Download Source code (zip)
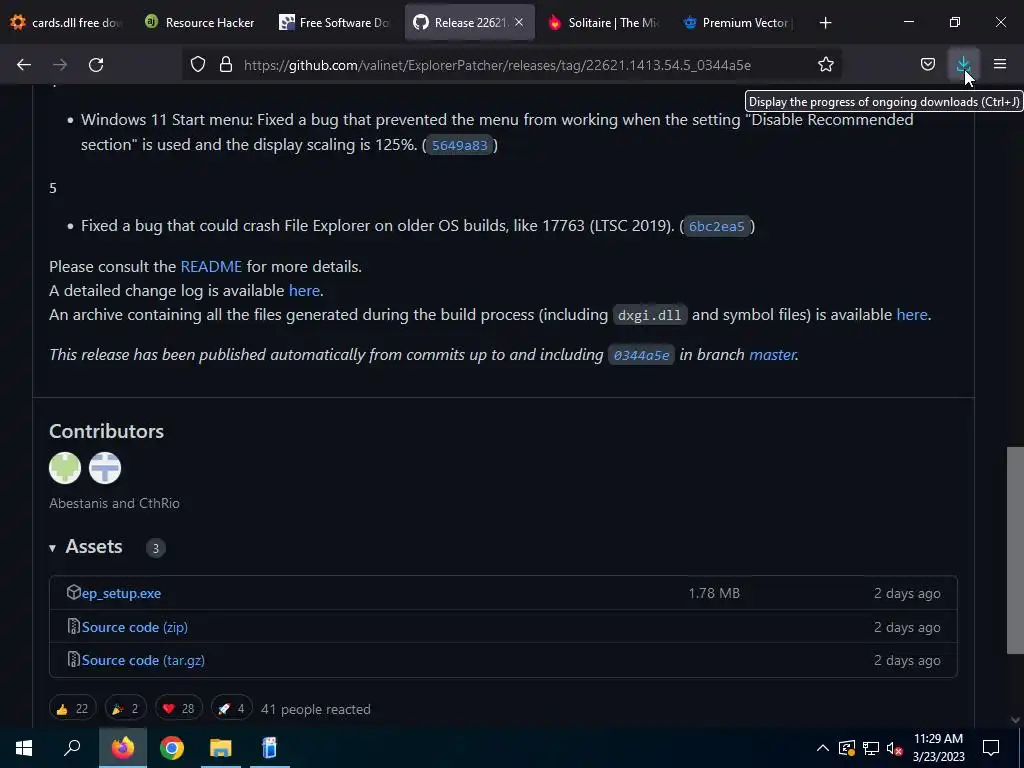Image resolution: width=1024 pixels, height=768 pixels. point(135,627)
